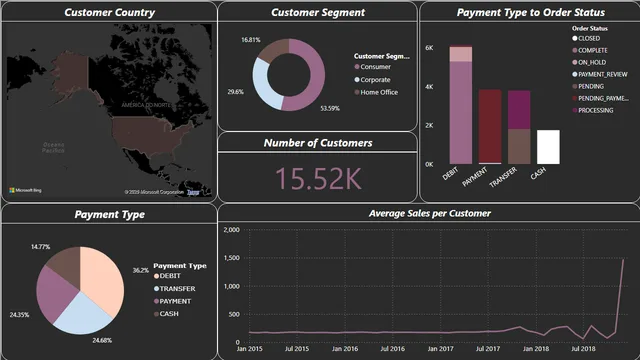This screenshot has width=640, height=360.
Task: Click the CLOSED order status legend item
Action: point(586,38)
